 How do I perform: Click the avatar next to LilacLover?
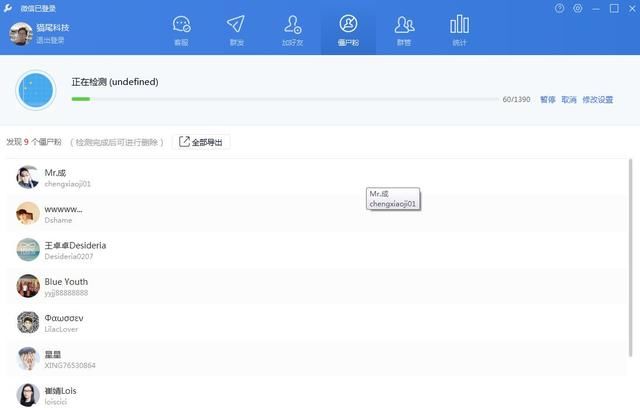[28, 322]
